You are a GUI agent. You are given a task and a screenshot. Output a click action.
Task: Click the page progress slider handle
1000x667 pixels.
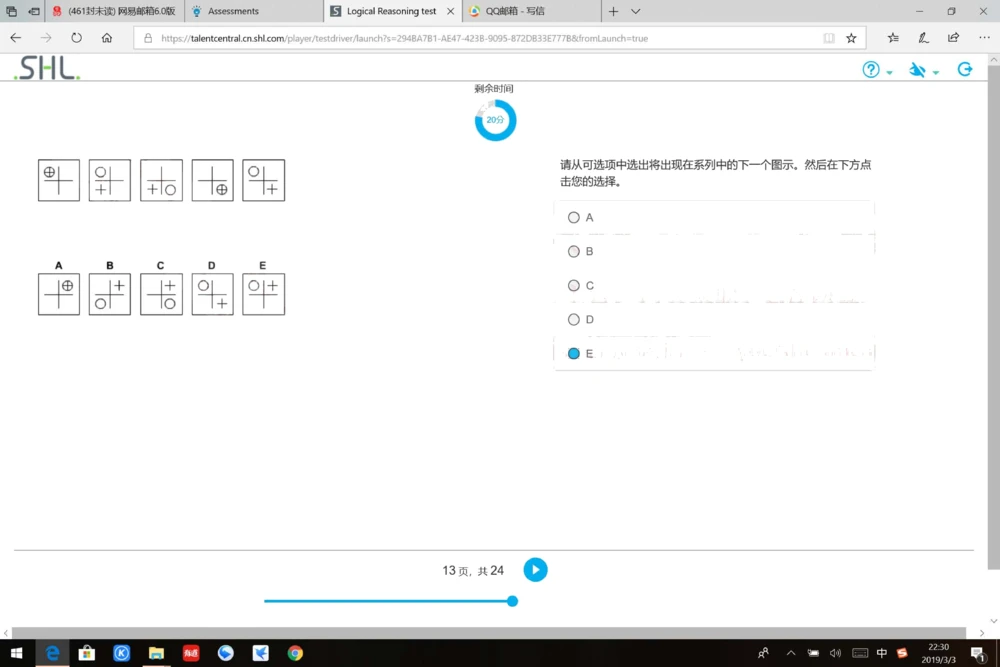coord(512,601)
